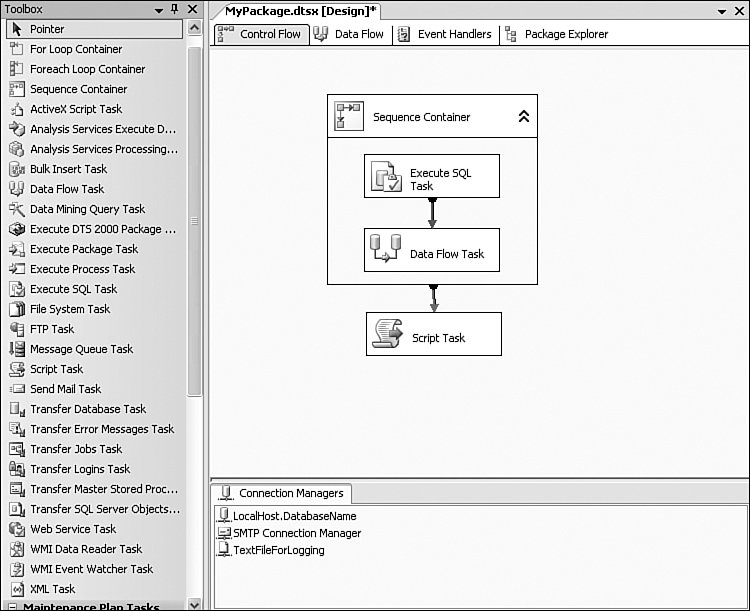Select the Execute Process Task icon

click(16, 269)
